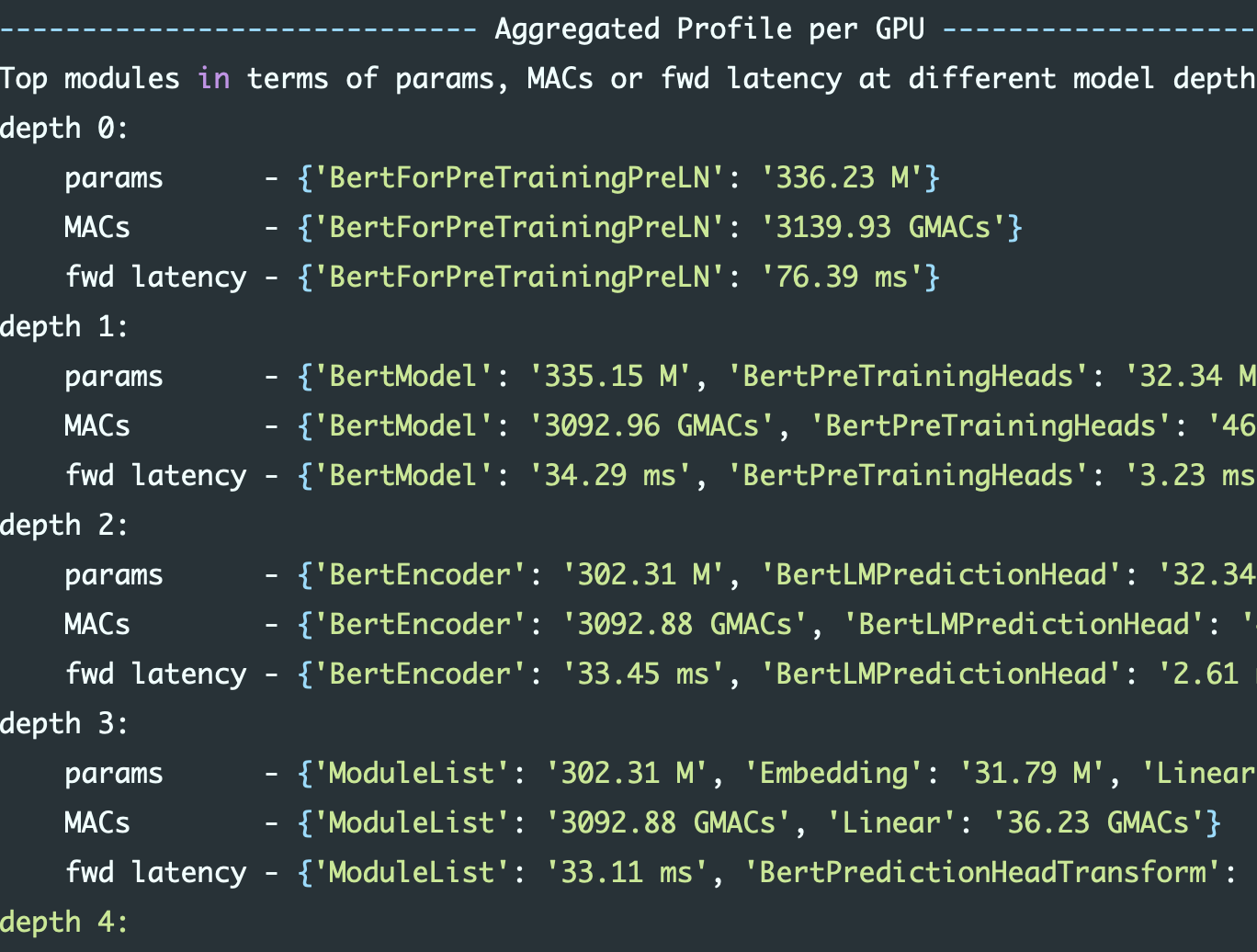Click the '3092.96 GMACs' value

[651, 425]
